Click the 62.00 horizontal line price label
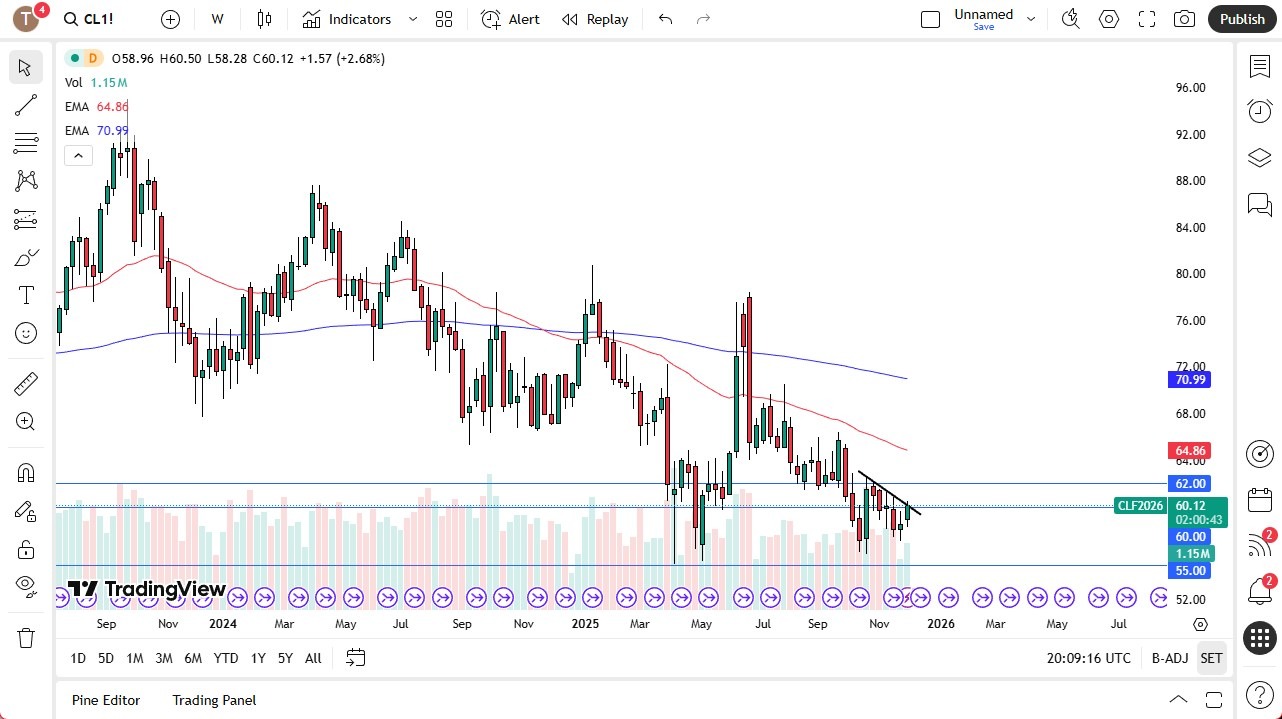Image resolution: width=1282 pixels, height=719 pixels. 1190,483
